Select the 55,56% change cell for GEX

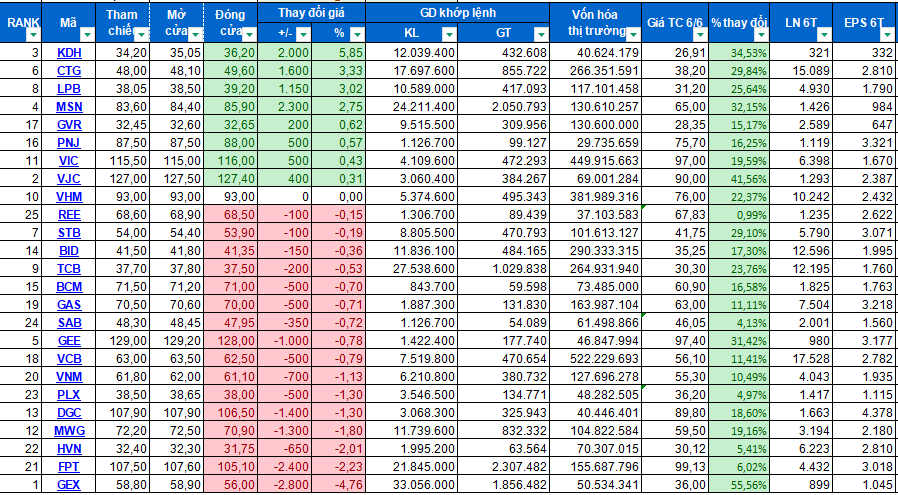(x=739, y=485)
